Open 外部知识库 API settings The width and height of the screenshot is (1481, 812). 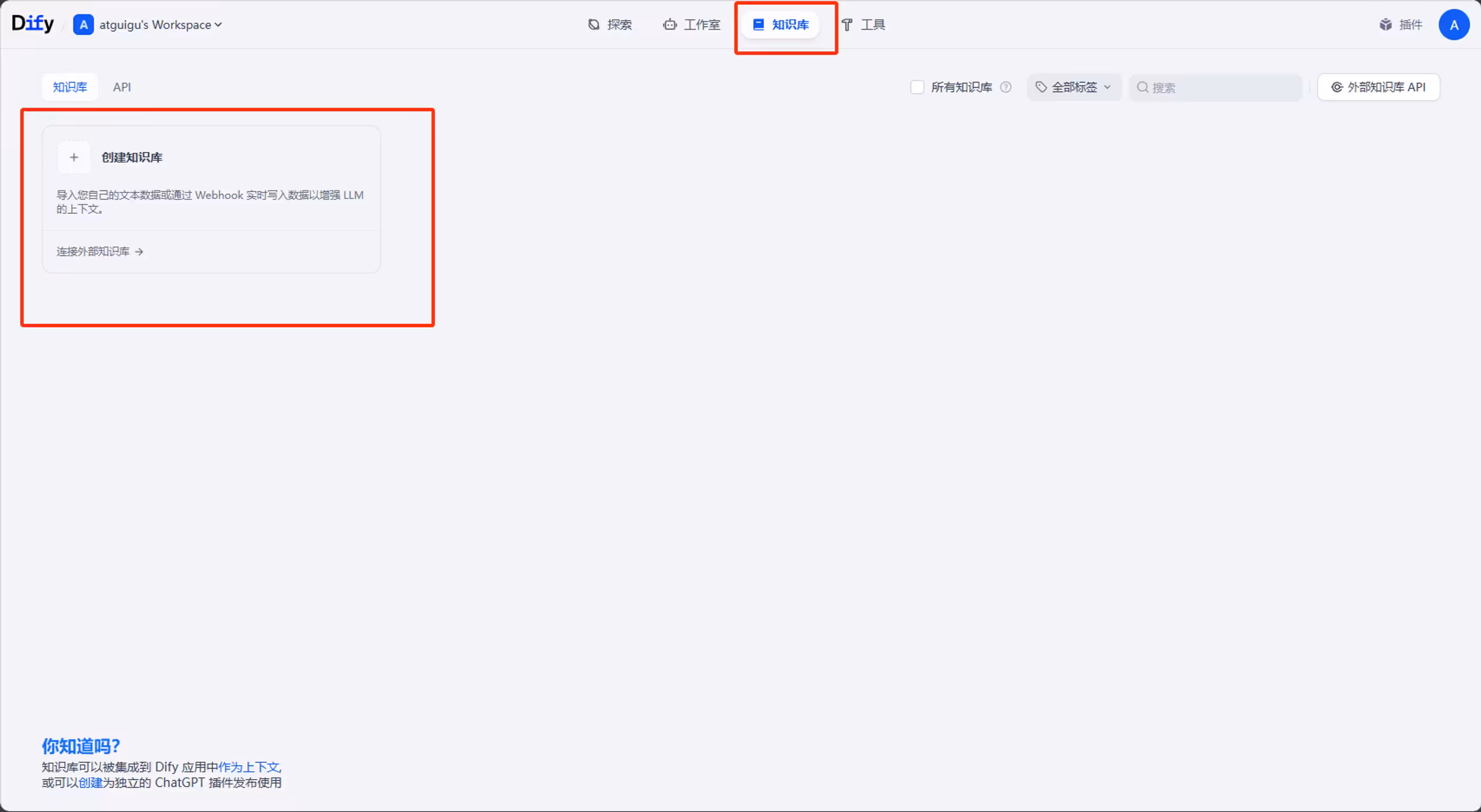coord(1379,87)
